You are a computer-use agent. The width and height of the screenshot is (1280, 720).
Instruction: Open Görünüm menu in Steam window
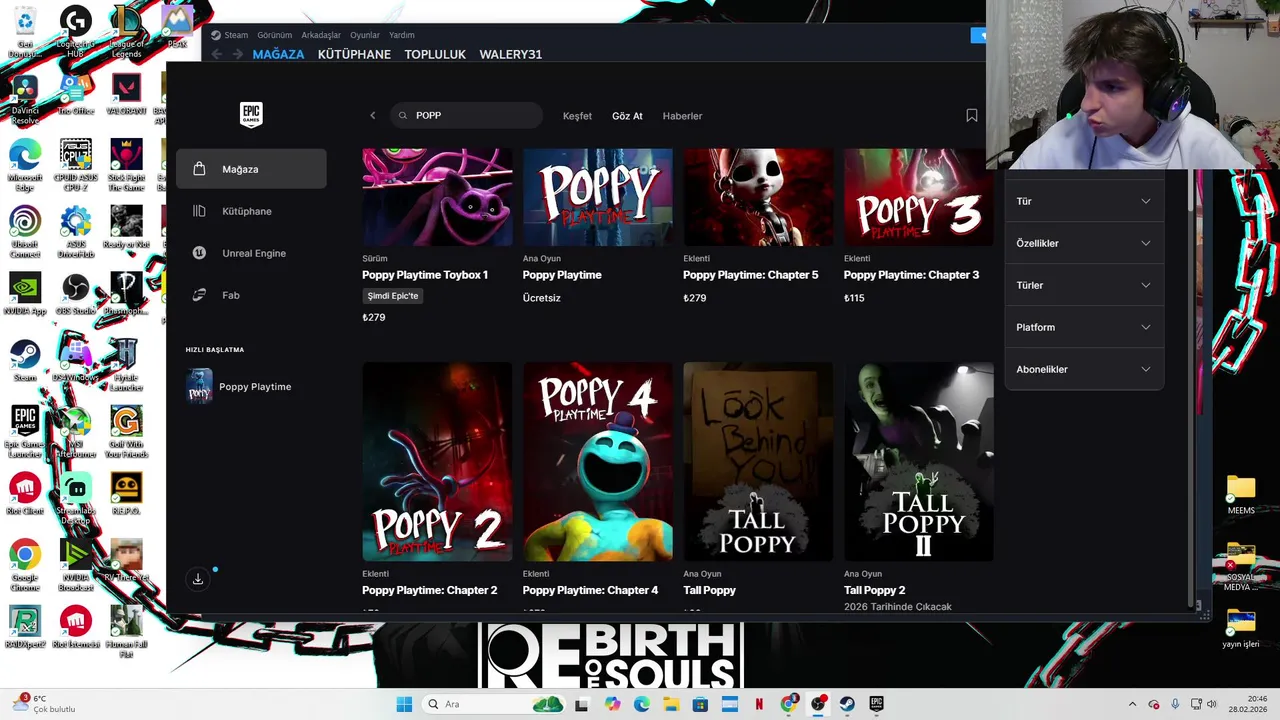tap(274, 35)
